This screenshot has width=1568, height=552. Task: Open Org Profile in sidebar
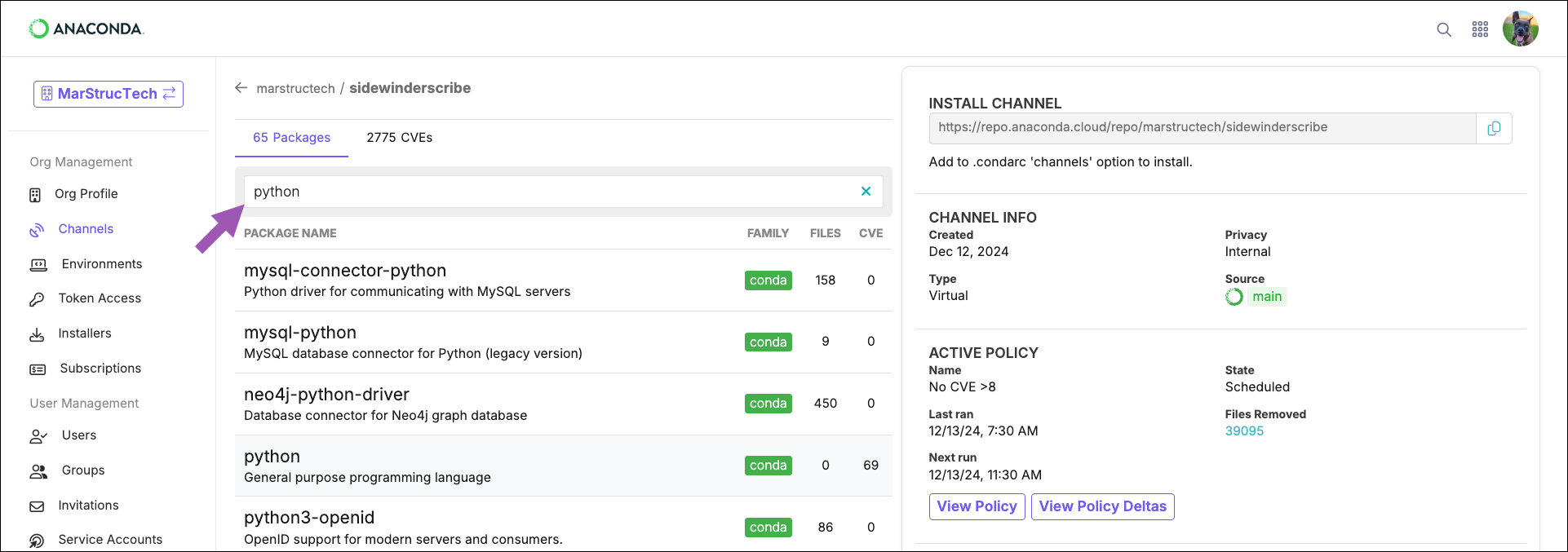(x=86, y=194)
